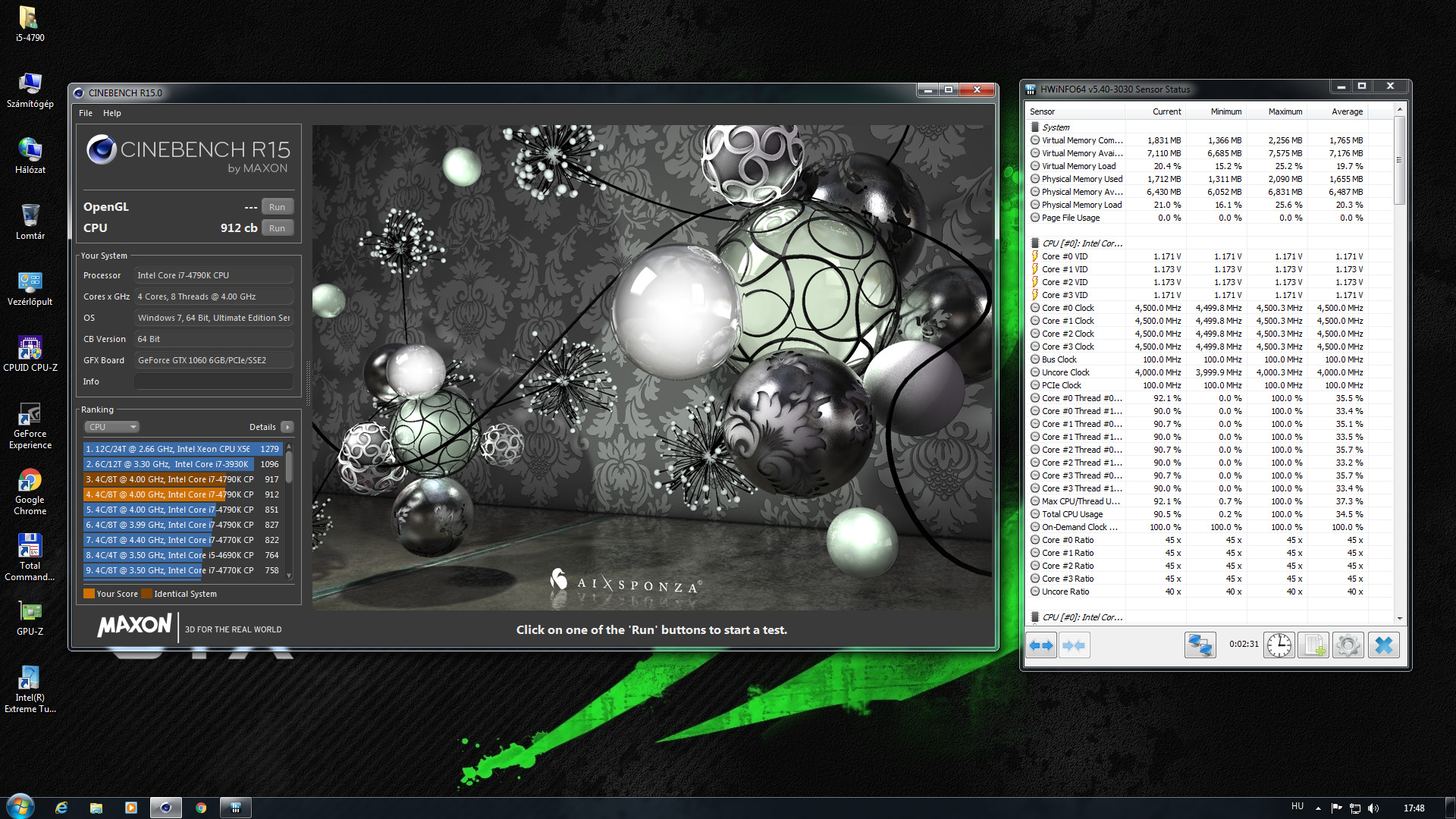The width and height of the screenshot is (1456, 819).
Task: Open Windows Explorer folder on the taskbar
Action: pyautogui.click(x=96, y=808)
